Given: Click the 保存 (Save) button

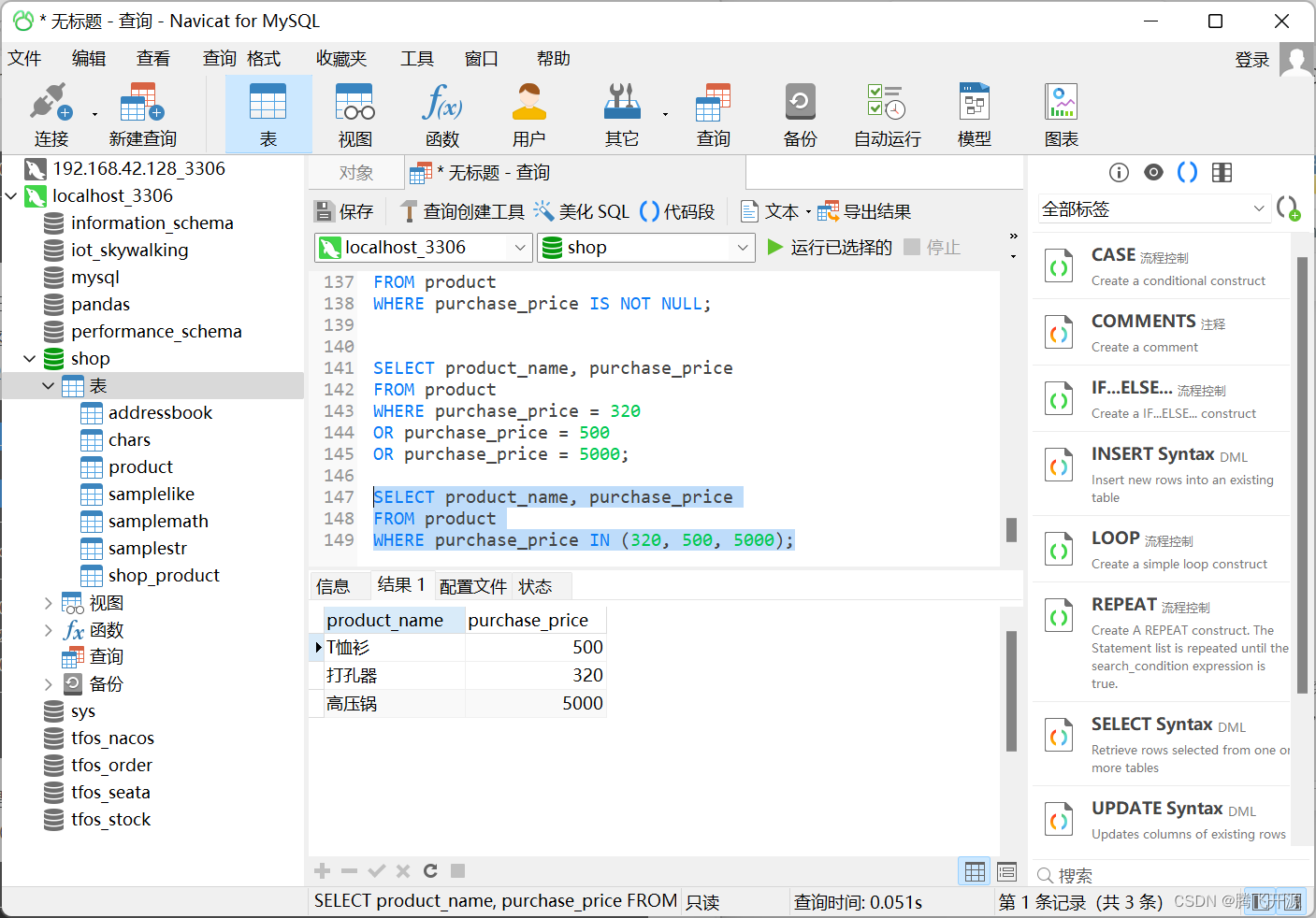Looking at the screenshot, I should [344, 212].
